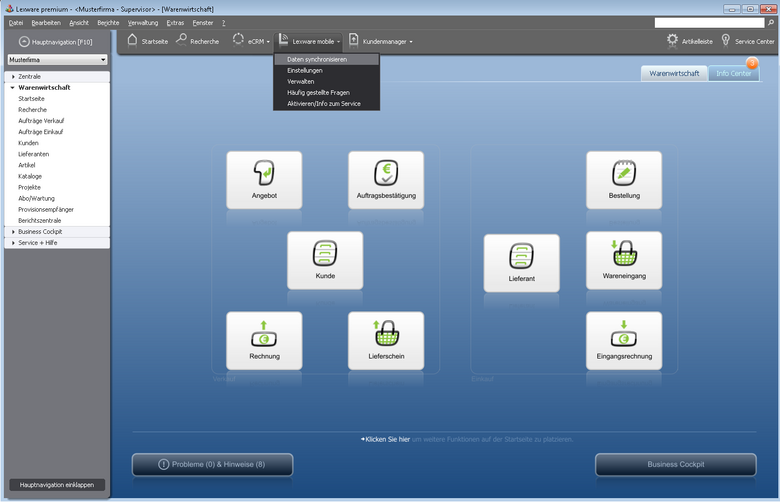Open the Rechnung tile
This screenshot has width=780, height=502.
pyautogui.click(x=264, y=341)
